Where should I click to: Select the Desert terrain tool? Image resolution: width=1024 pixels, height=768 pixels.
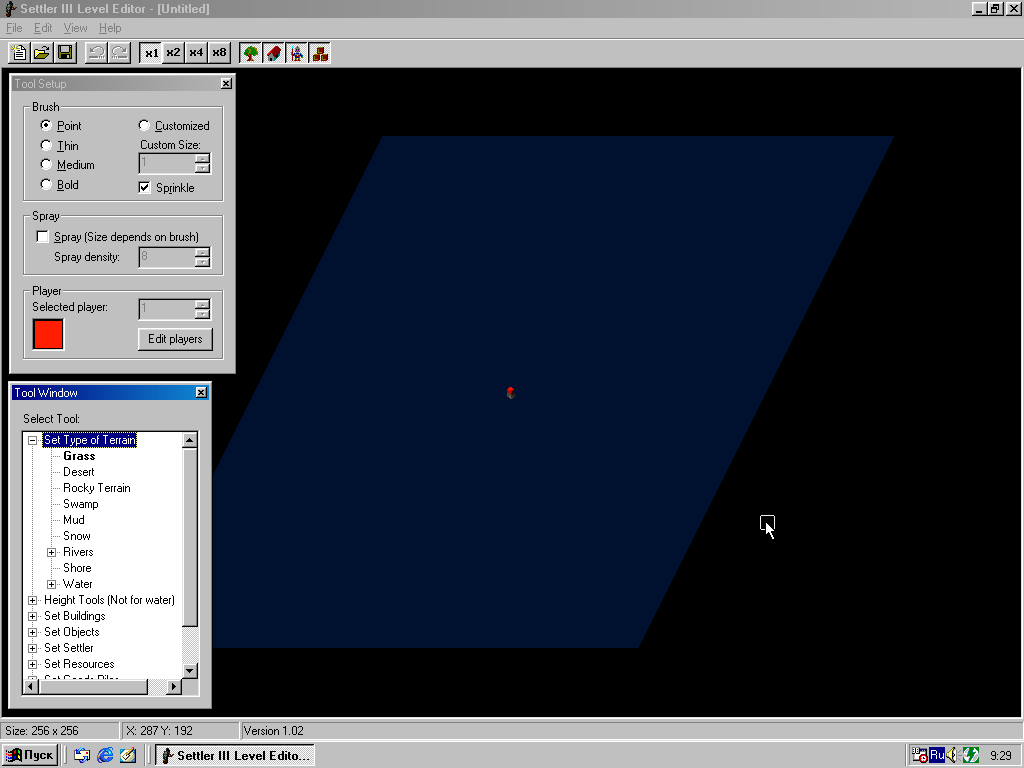78,472
